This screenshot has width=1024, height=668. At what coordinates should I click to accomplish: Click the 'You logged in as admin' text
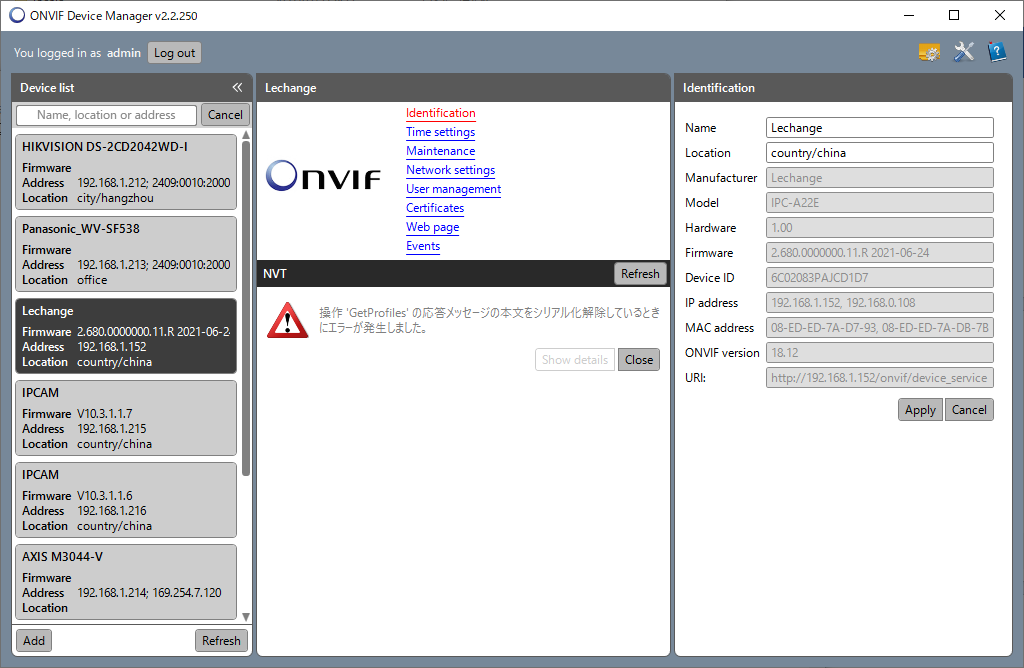click(x=77, y=53)
